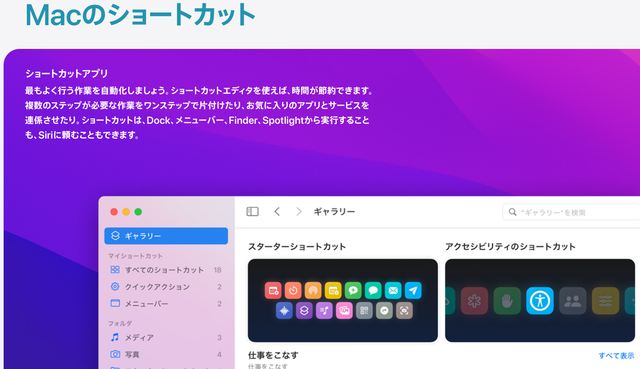The width and height of the screenshot is (640, 369).
Task: Click the red calendar-plus shortcut icon
Action: [x=273, y=291]
